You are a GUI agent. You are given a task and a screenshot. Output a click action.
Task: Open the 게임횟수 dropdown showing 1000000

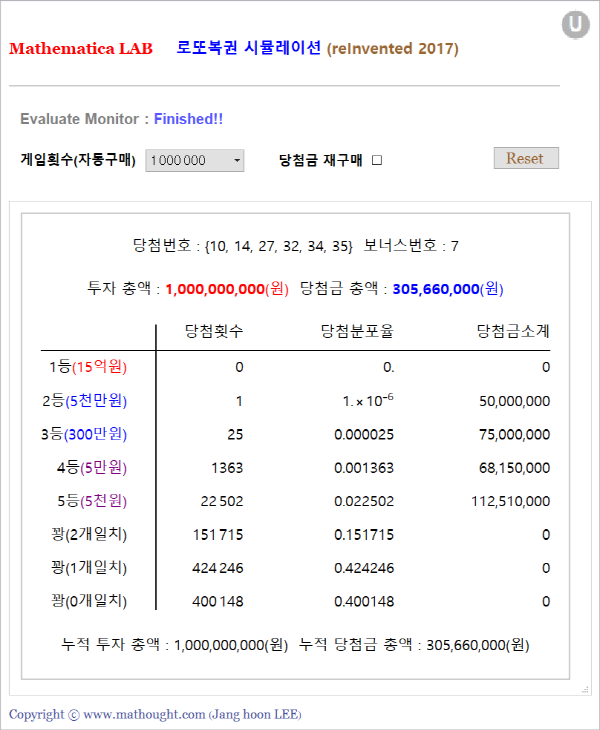[195, 160]
